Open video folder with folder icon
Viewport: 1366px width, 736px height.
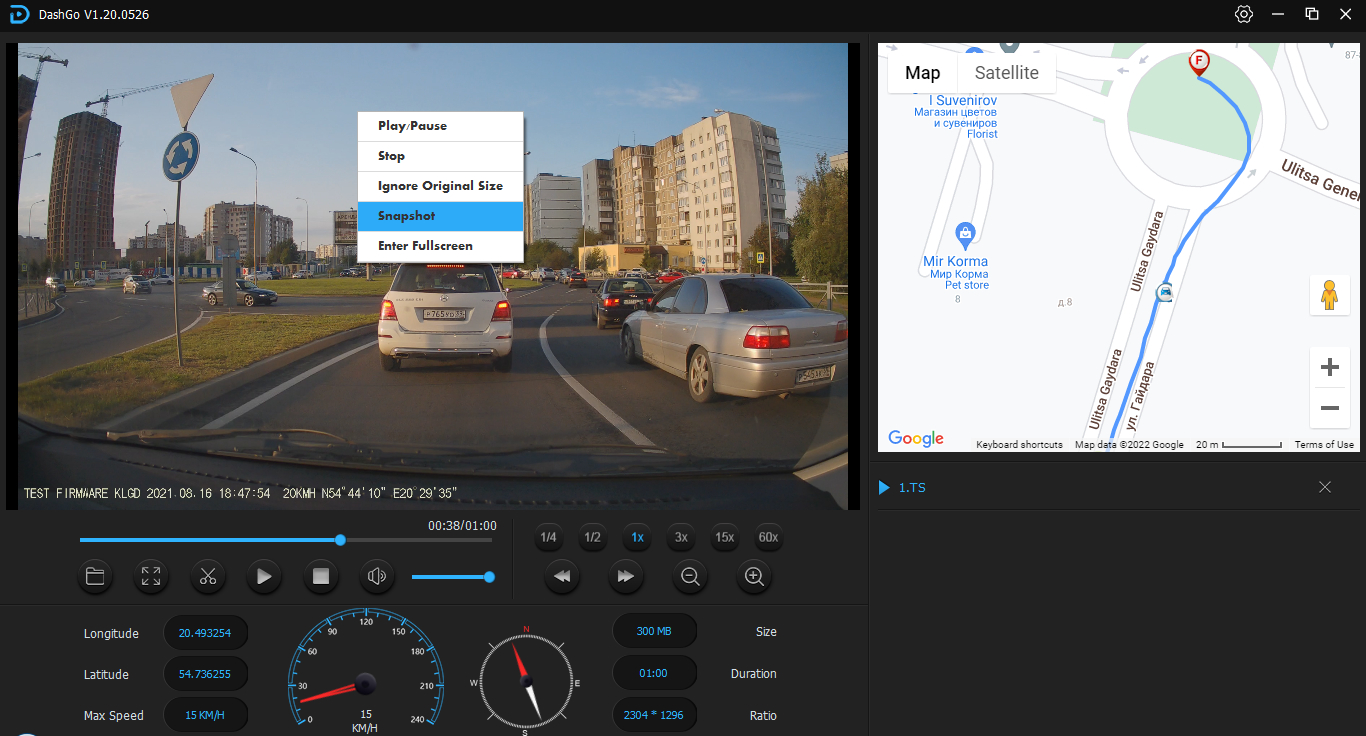point(95,576)
